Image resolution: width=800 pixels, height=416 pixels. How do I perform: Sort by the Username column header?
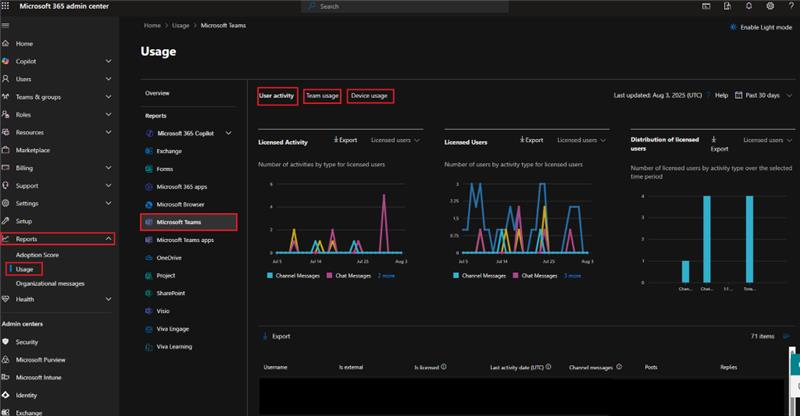(x=276, y=367)
